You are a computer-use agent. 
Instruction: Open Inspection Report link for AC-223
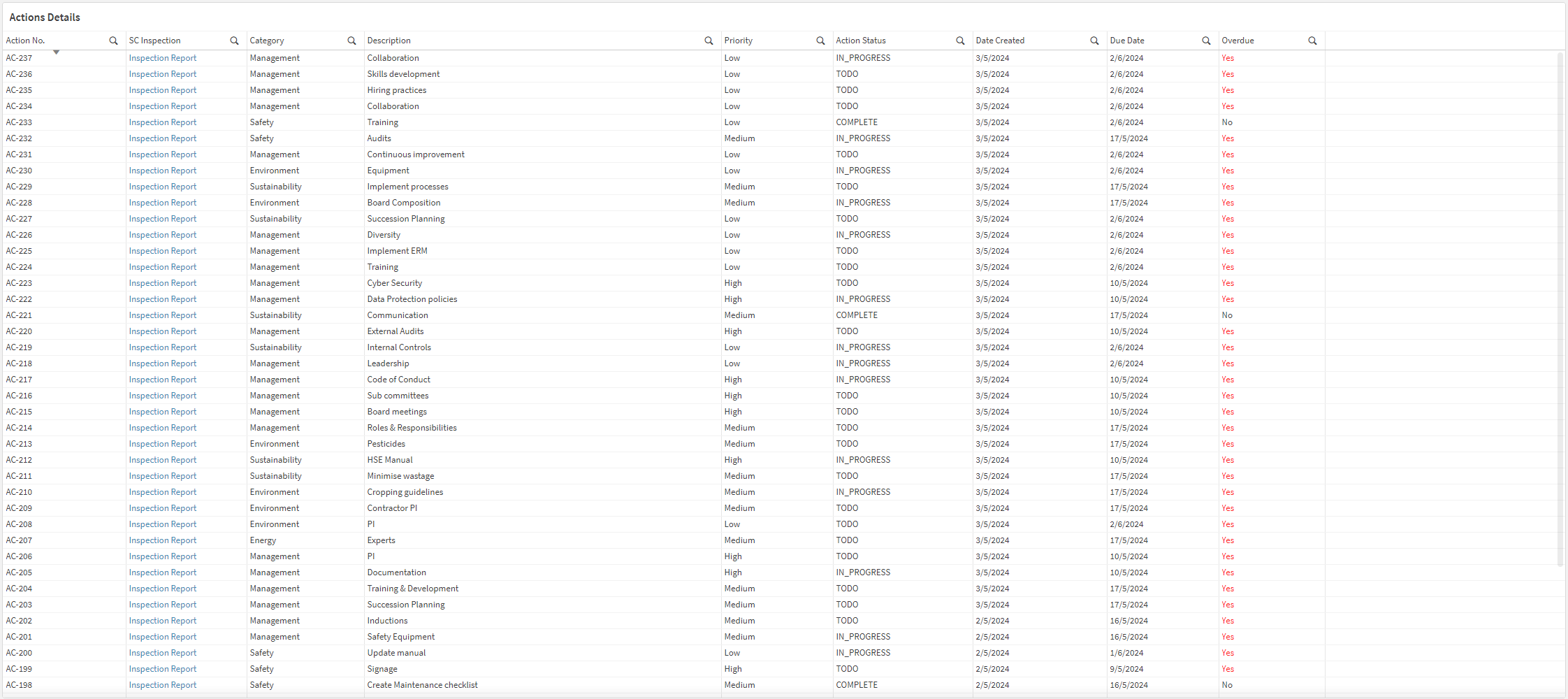[x=162, y=283]
